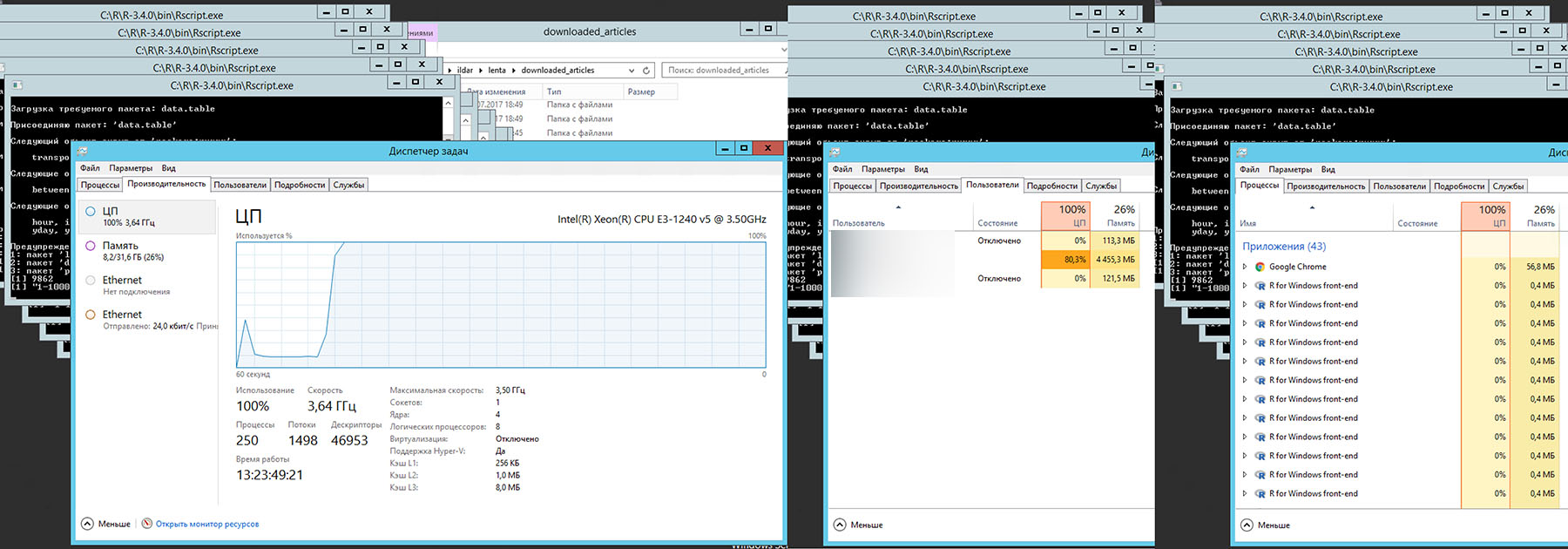This screenshot has width=1568, height=549.
Task: Click title-bar icon of Processes-tab Task Manager
Action: pos(1242,152)
